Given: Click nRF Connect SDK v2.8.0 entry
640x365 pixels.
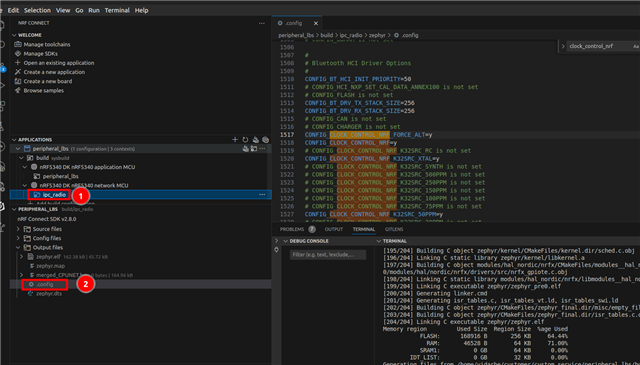Looking at the screenshot, I should tap(47, 219).
